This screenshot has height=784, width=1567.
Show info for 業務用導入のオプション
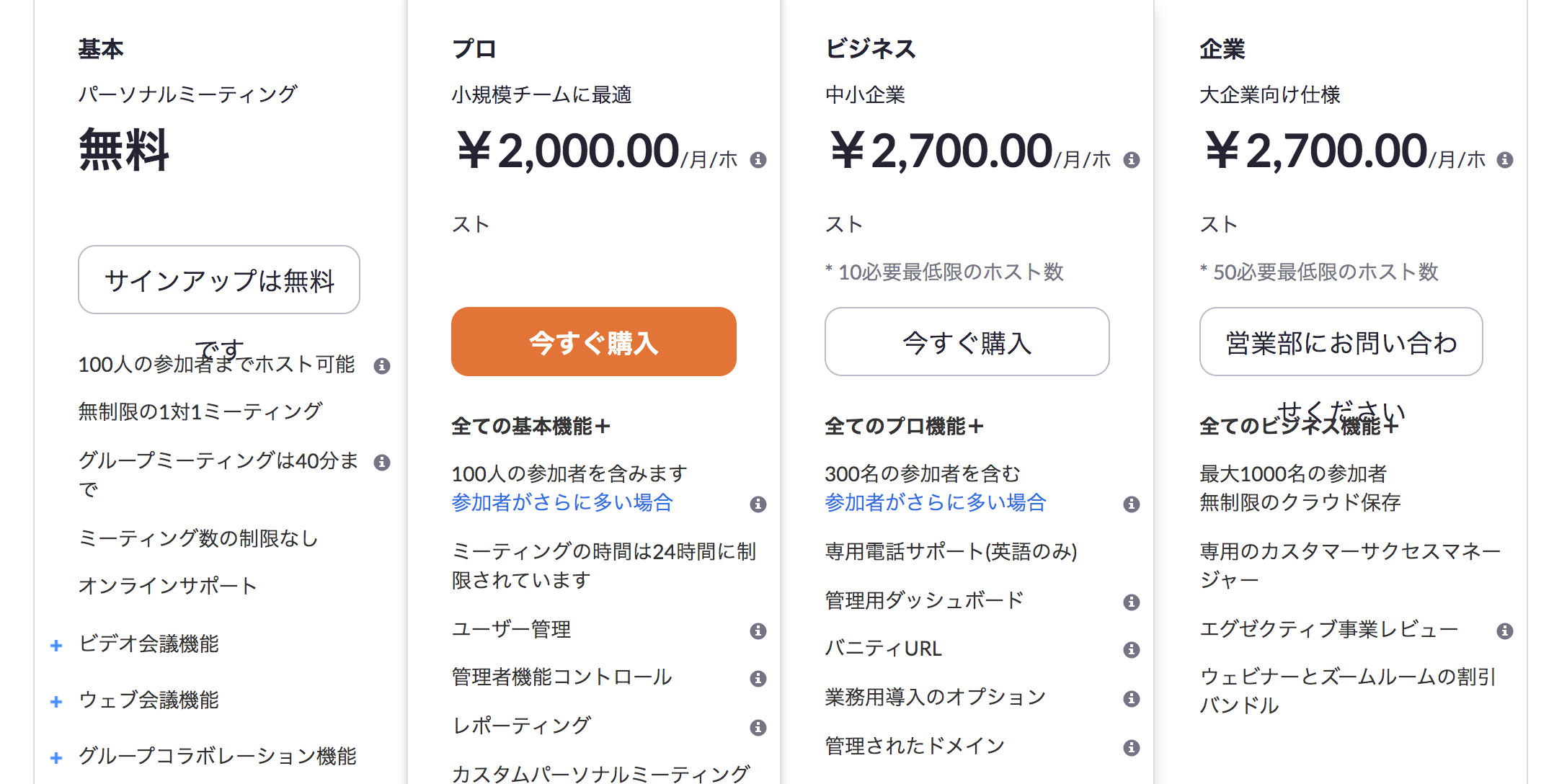click(x=1132, y=699)
